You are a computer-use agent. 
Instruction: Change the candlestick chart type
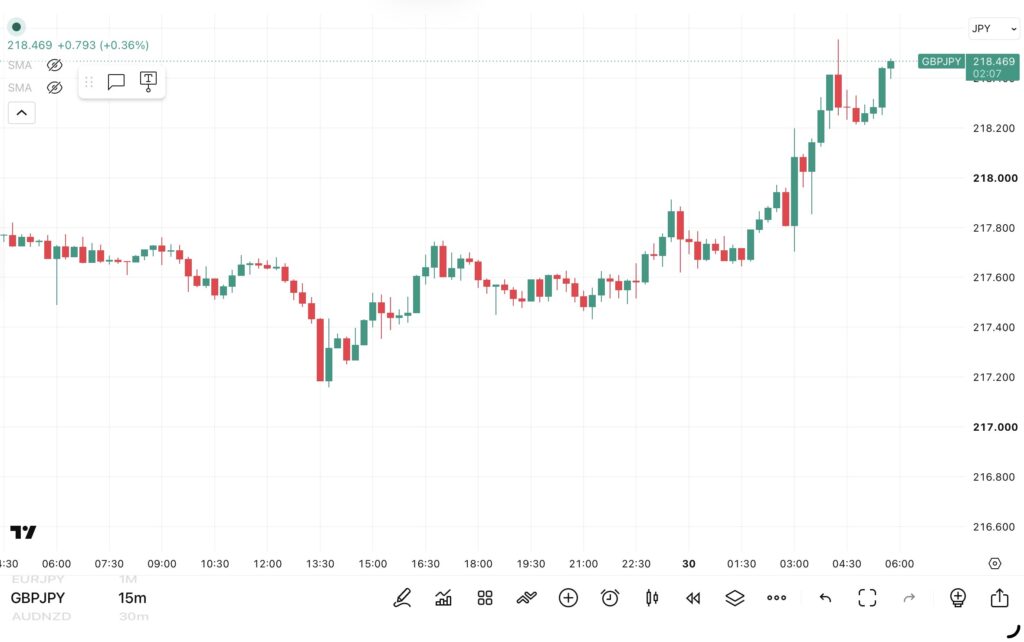point(652,598)
